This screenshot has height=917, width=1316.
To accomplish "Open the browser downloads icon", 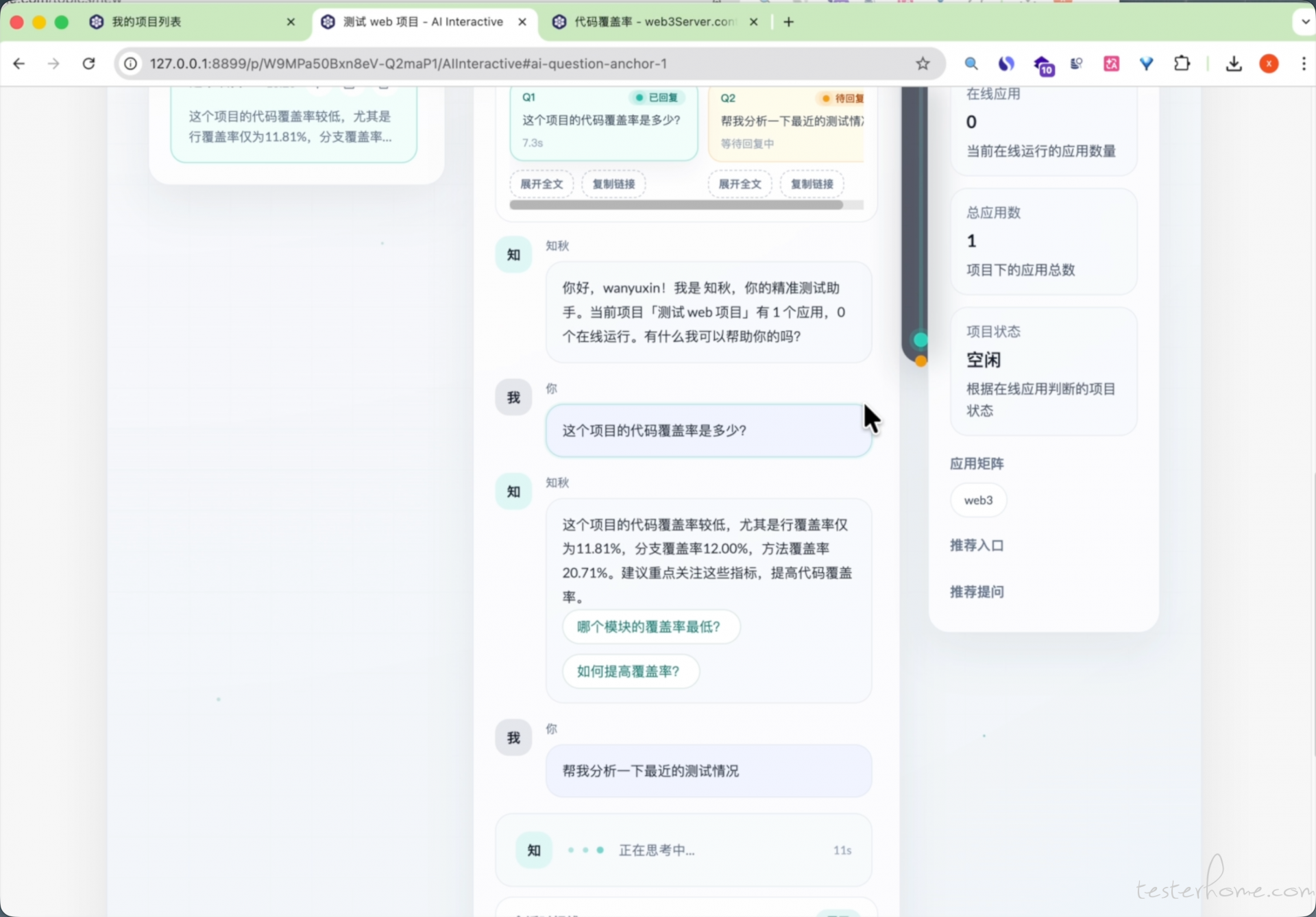I will pos(1234,64).
